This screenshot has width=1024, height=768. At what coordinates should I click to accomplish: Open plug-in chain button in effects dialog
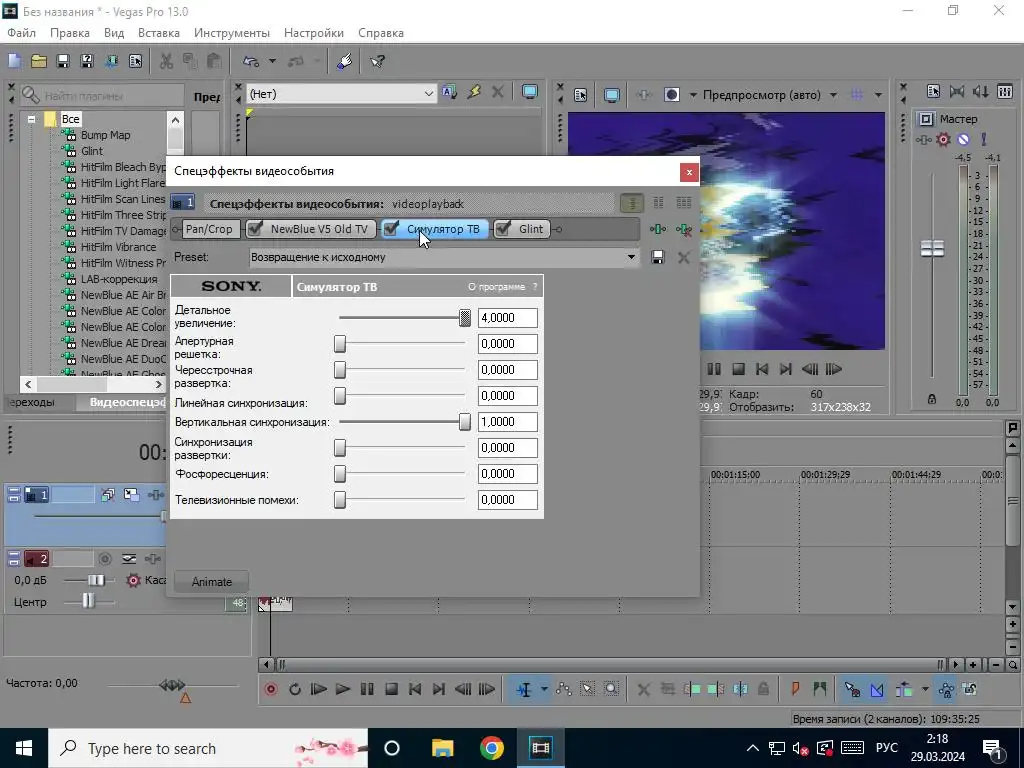point(658,229)
